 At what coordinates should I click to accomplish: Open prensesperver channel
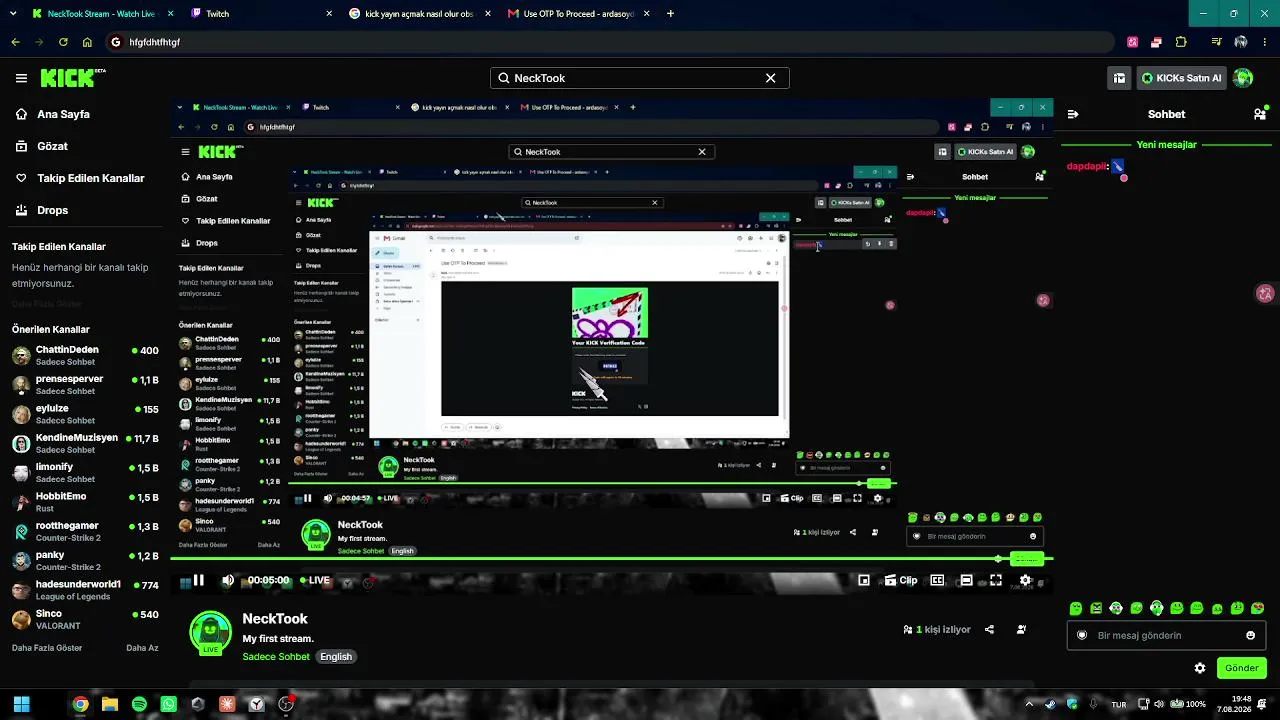[x=85, y=384]
